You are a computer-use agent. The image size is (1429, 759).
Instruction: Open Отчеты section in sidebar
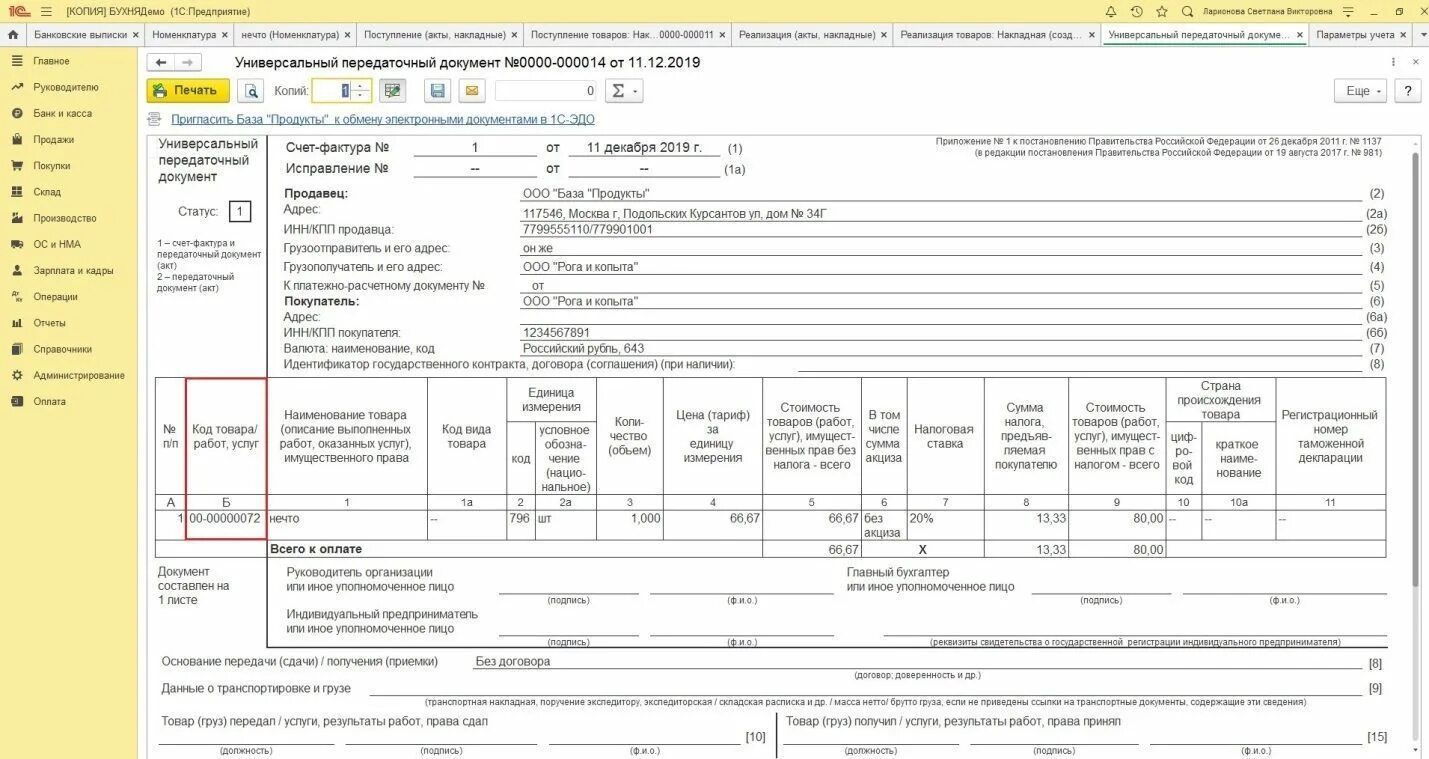49,323
